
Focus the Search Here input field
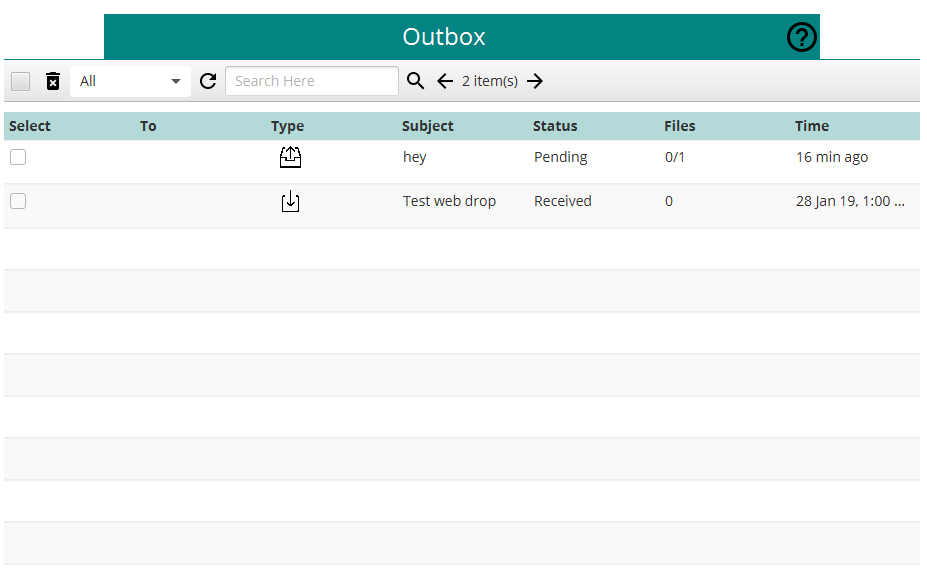coord(312,81)
